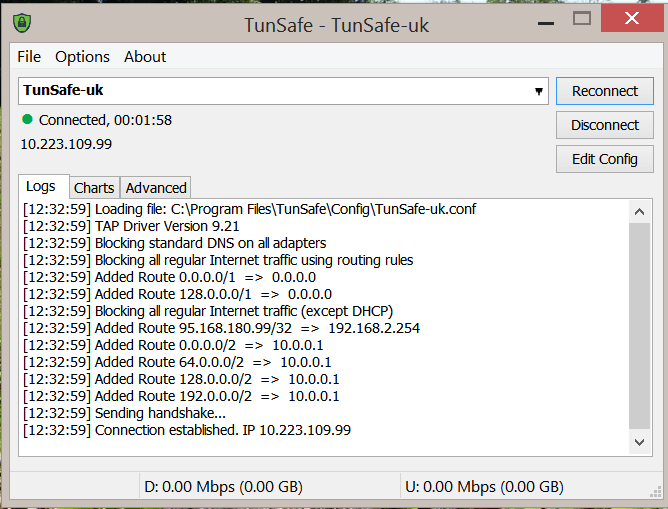
Task: Minimize the TunSafe window
Action: pos(546,23)
